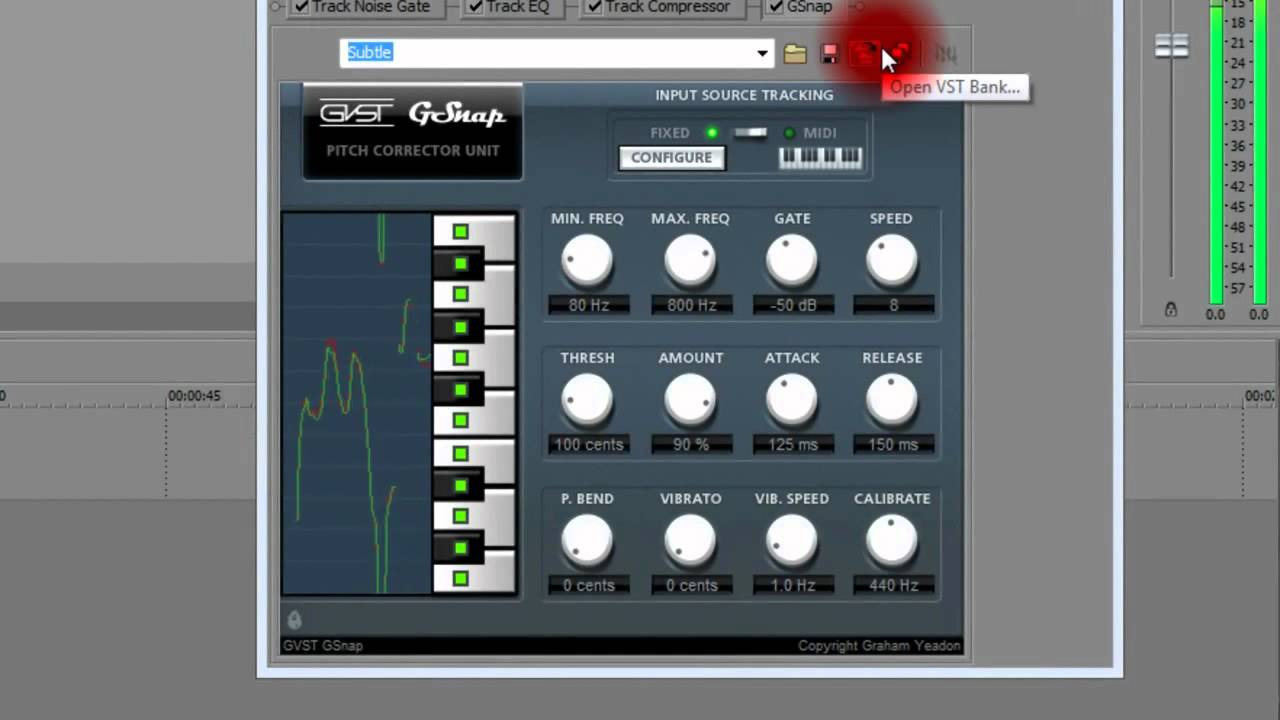This screenshot has width=1280, height=720.
Task: Toggle the F-sharp black key note
Action: 460,390
